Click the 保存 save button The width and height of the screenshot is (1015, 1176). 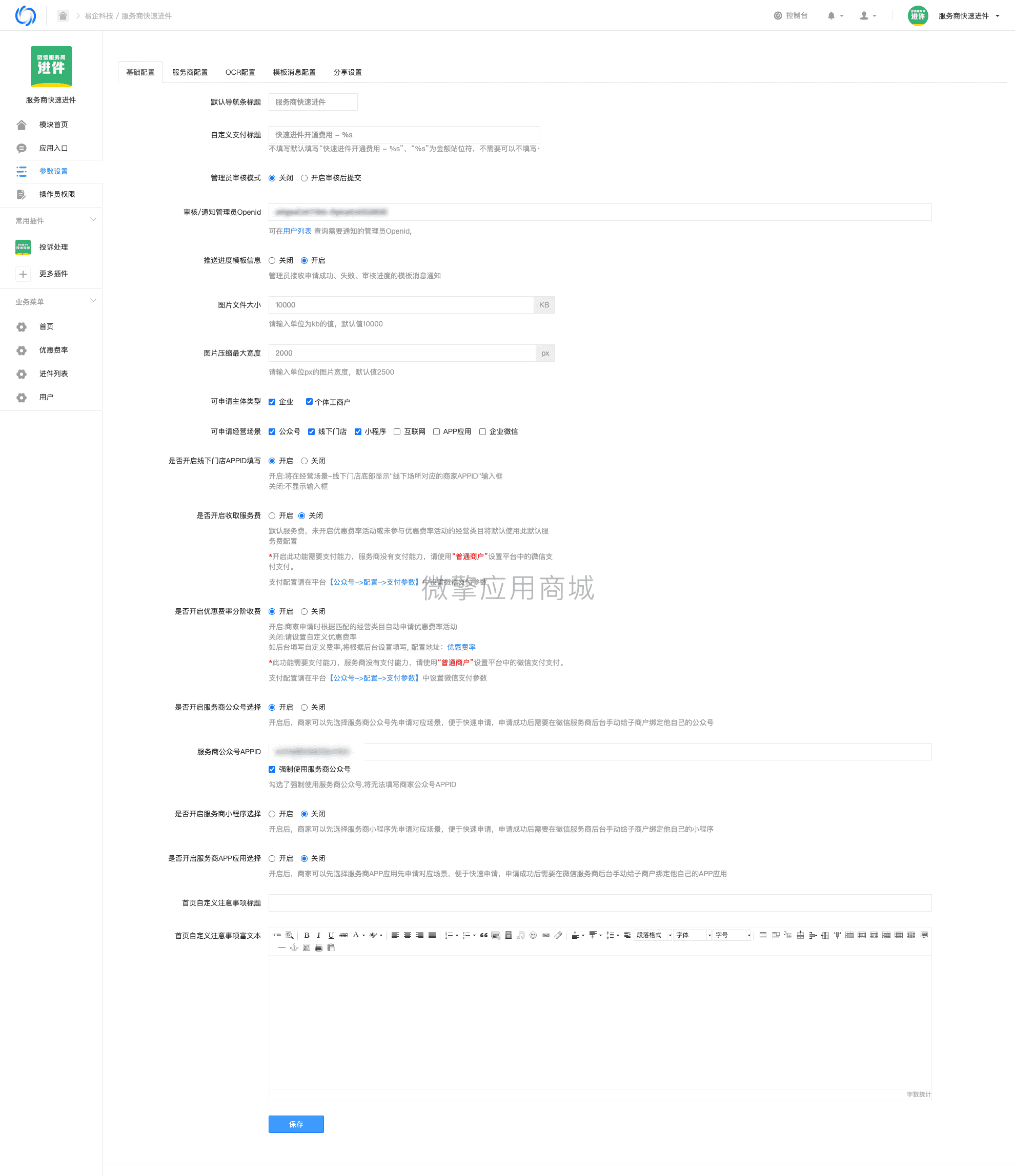296,1124
